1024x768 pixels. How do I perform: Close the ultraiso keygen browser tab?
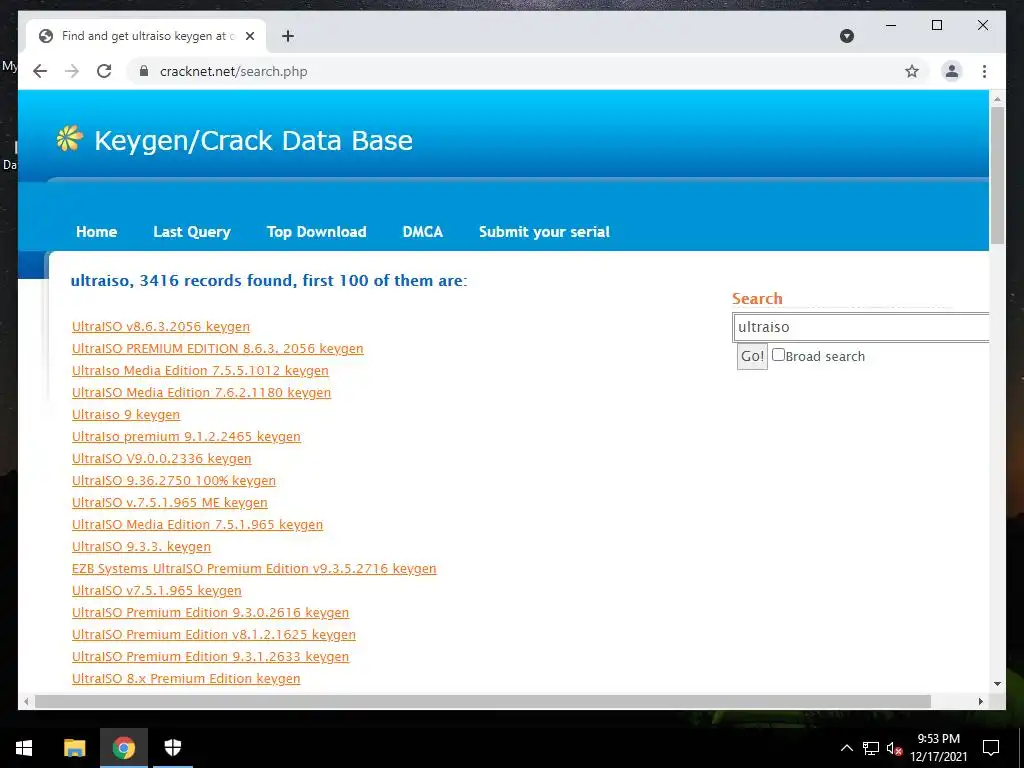pos(249,37)
